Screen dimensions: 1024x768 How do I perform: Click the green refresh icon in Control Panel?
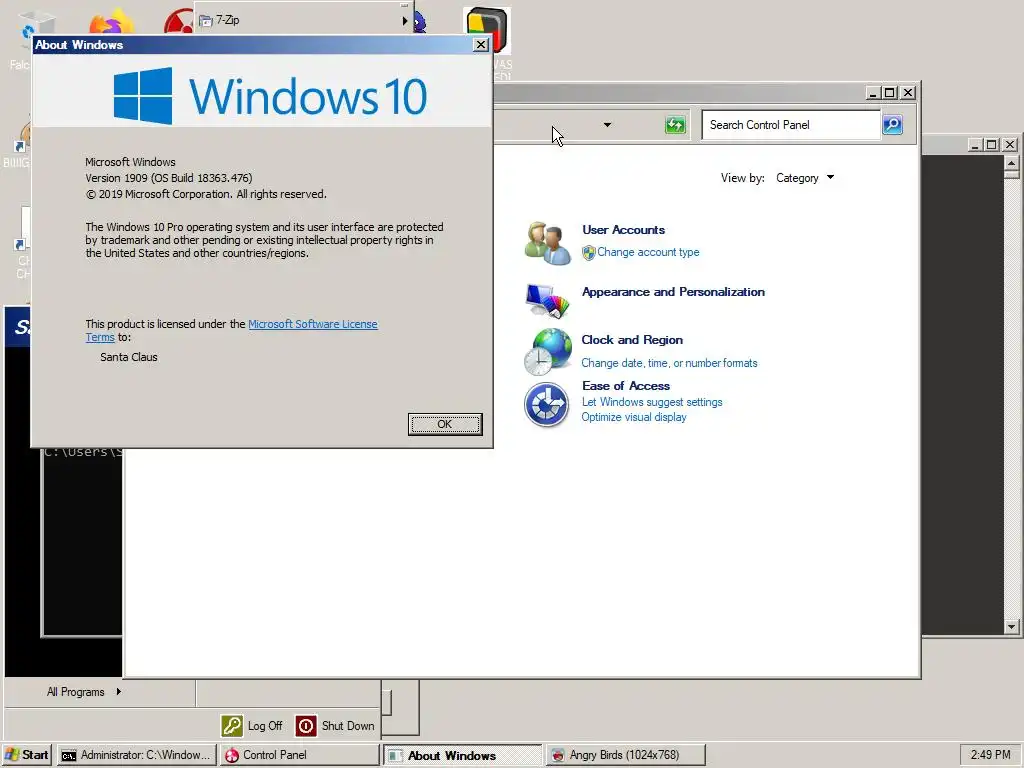pos(675,124)
